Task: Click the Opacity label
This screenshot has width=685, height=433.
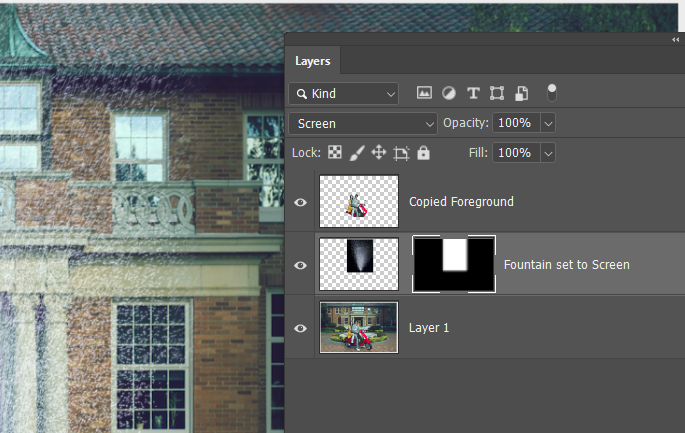Action: (466, 123)
